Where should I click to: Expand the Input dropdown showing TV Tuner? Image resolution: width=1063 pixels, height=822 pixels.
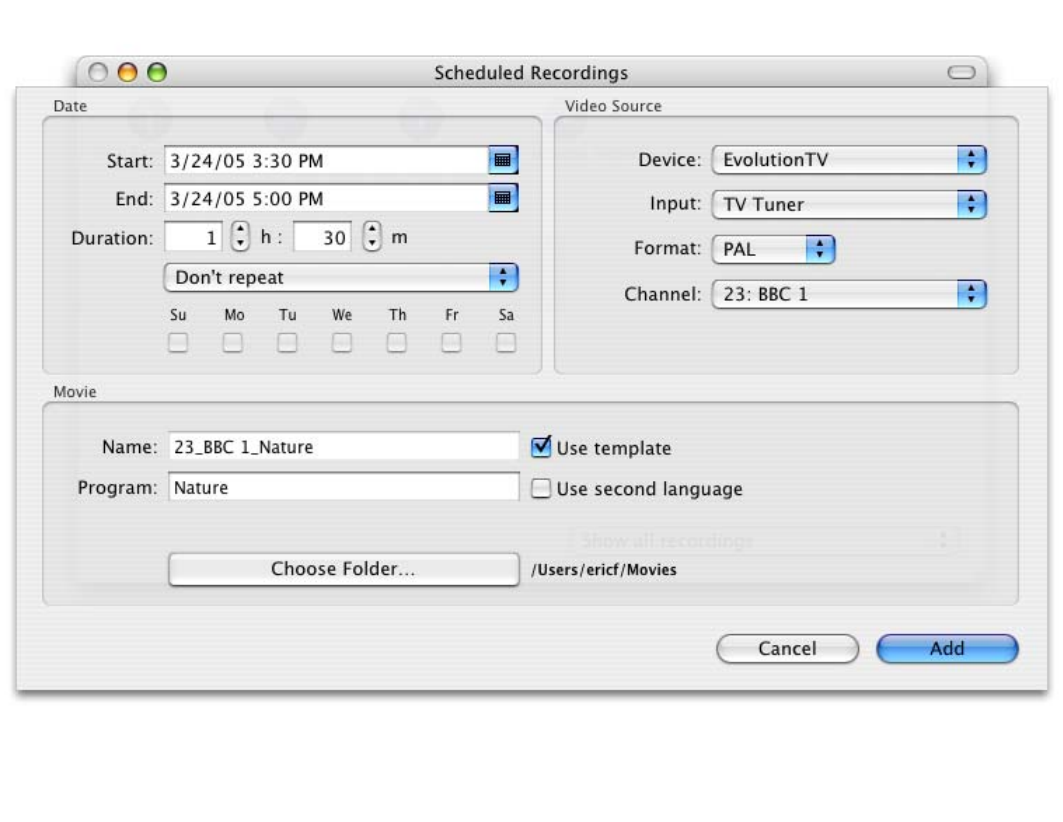pyautogui.click(x=849, y=205)
